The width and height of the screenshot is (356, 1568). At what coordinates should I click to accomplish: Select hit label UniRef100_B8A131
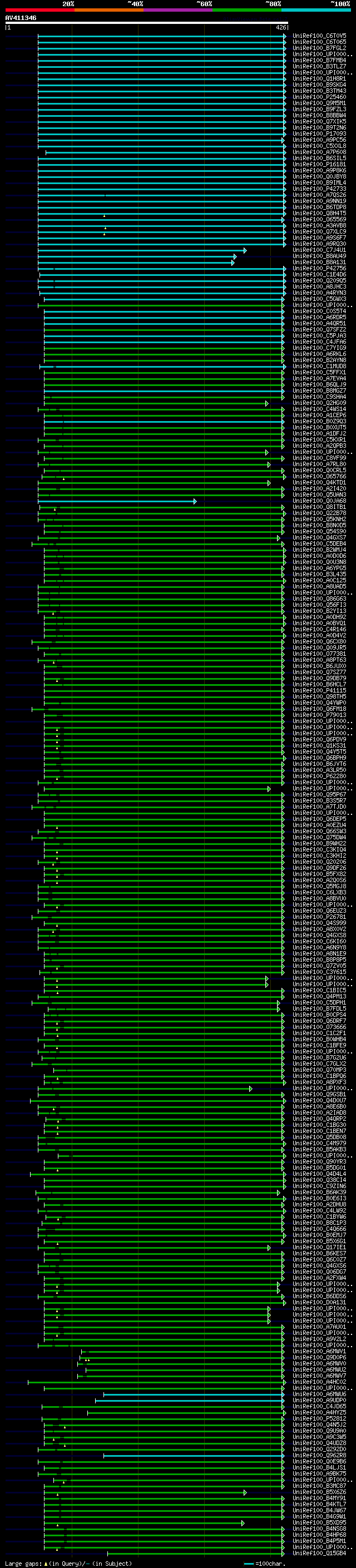[319, 263]
